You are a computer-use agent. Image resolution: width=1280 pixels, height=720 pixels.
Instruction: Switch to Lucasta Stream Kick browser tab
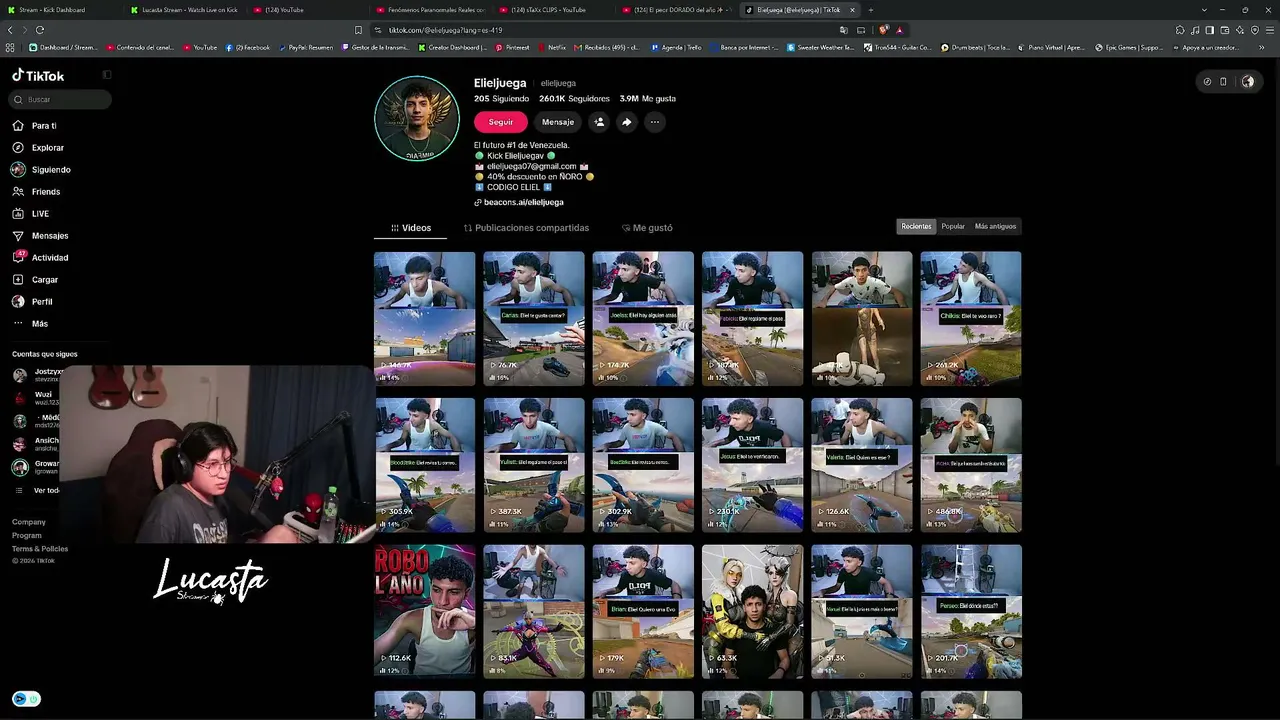[x=184, y=10]
